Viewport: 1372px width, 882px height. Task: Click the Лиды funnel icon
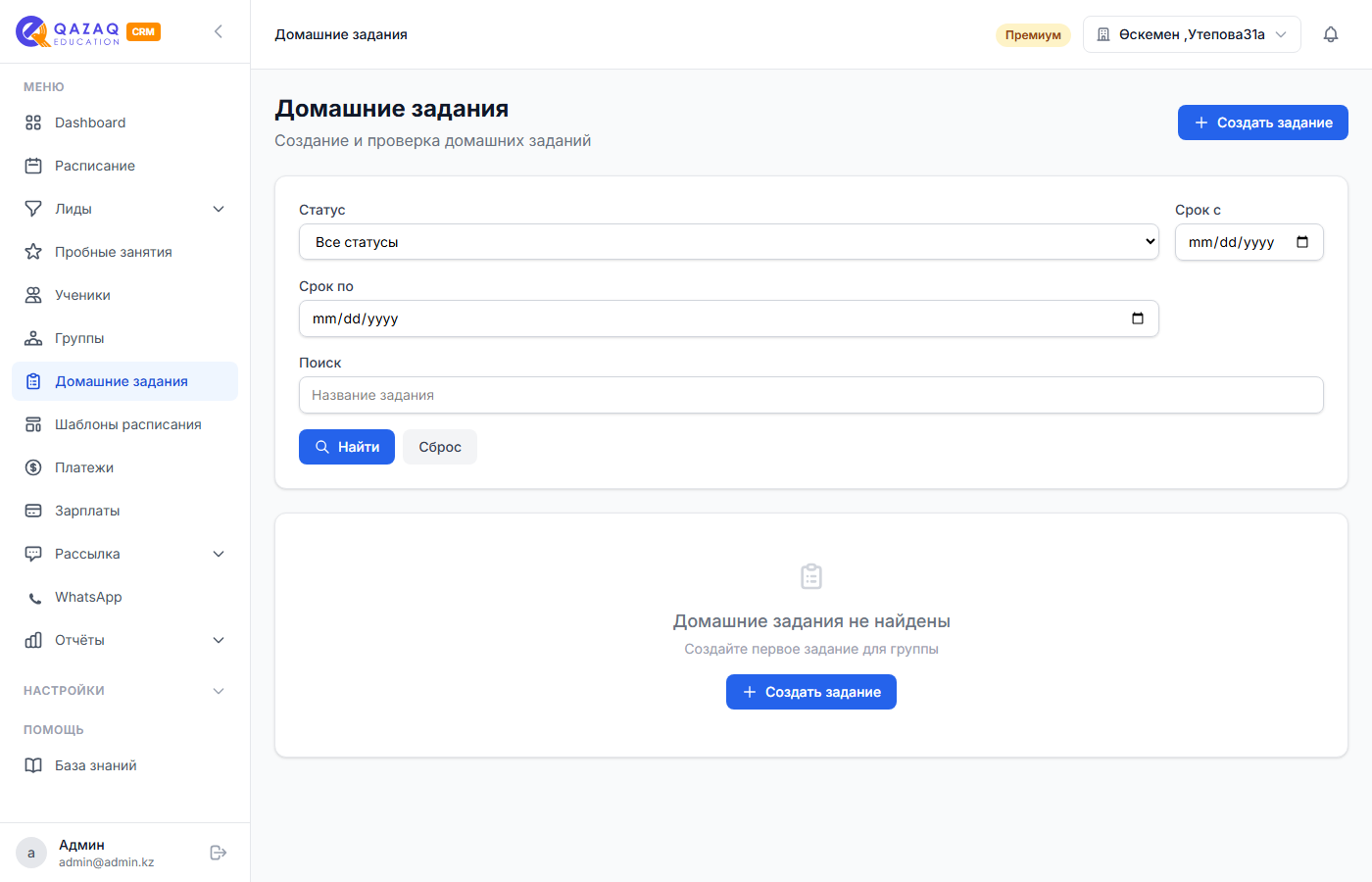coord(33,209)
